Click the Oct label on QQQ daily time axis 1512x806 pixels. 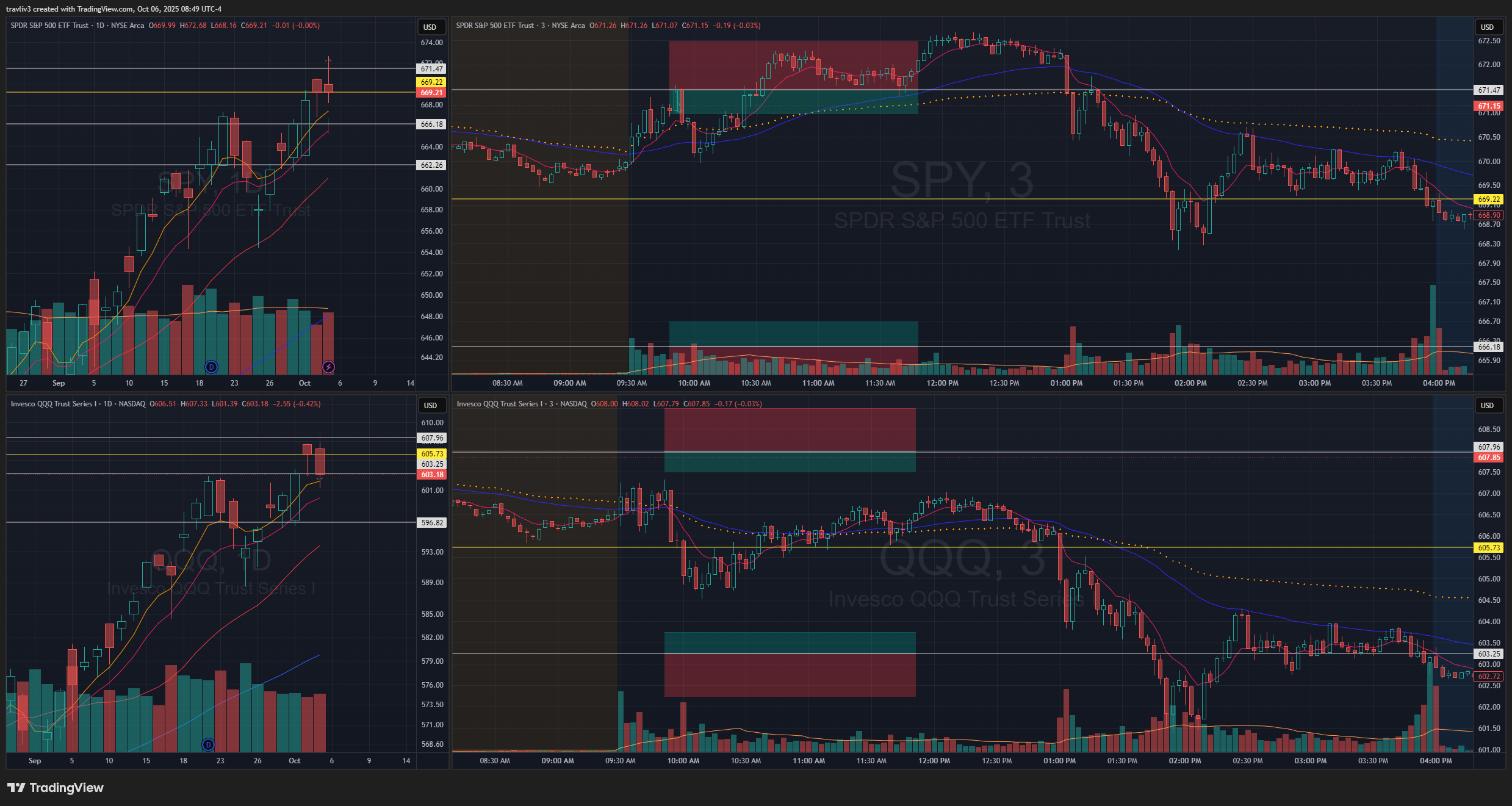[295, 761]
